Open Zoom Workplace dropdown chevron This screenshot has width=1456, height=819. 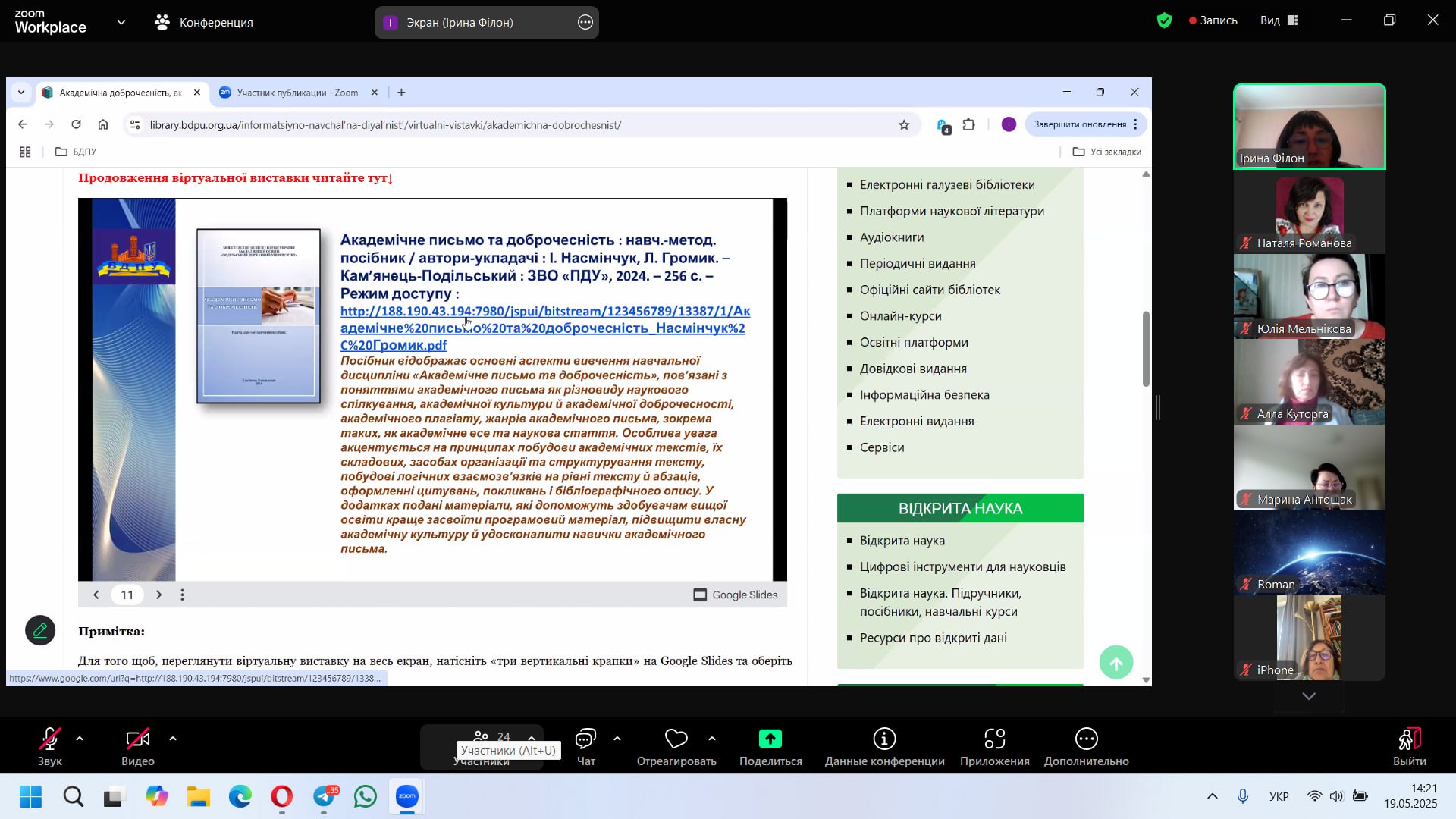[x=121, y=22]
